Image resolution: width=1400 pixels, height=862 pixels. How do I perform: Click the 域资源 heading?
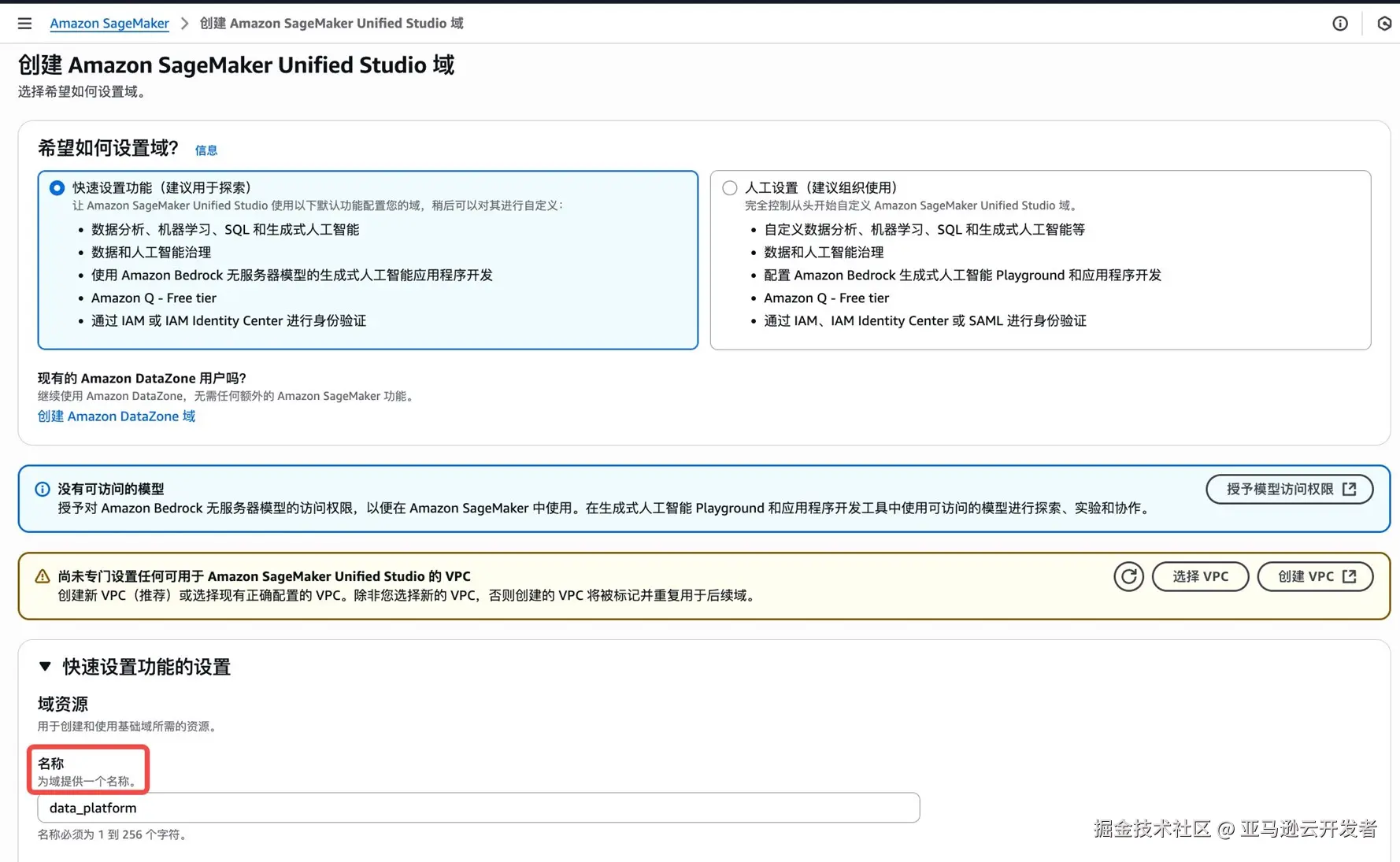pyautogui.click(x=63, y=704)
